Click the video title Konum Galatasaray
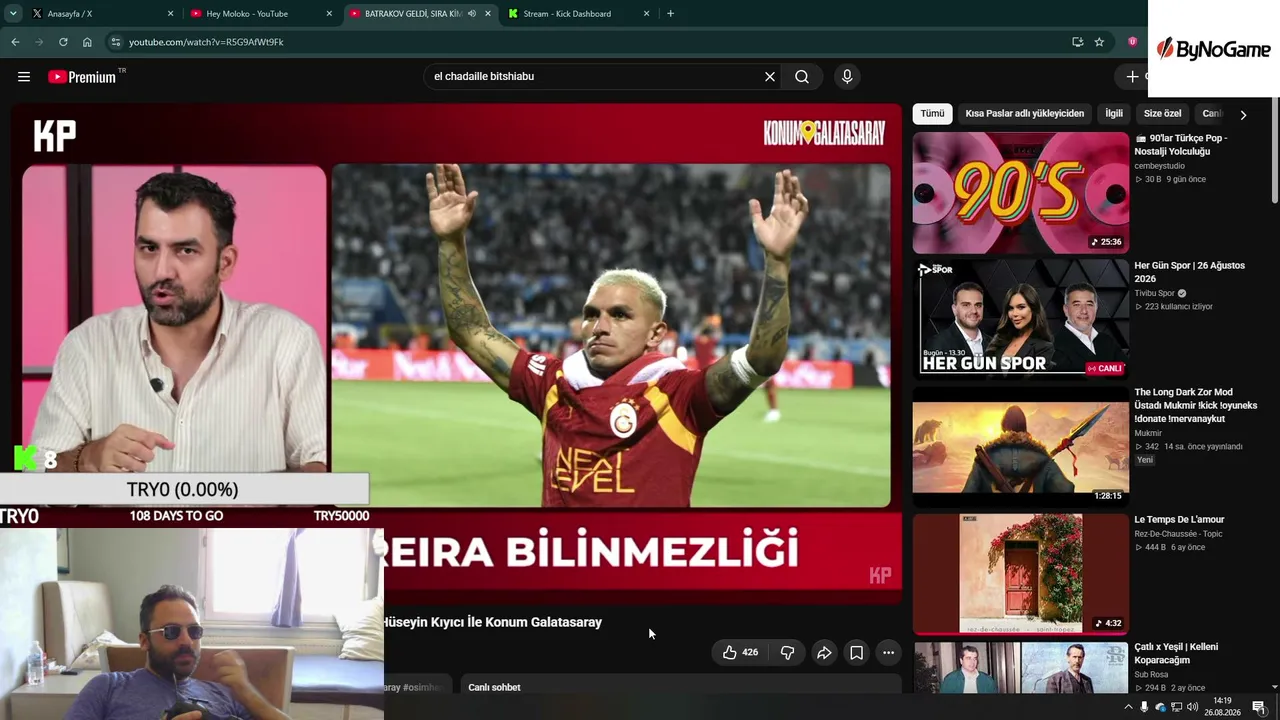 point(492,622)
